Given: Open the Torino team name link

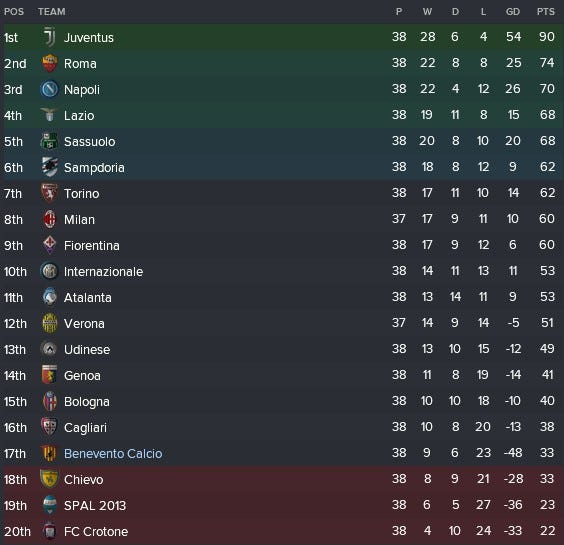Looking at the screenshot, I should point(82,194).
